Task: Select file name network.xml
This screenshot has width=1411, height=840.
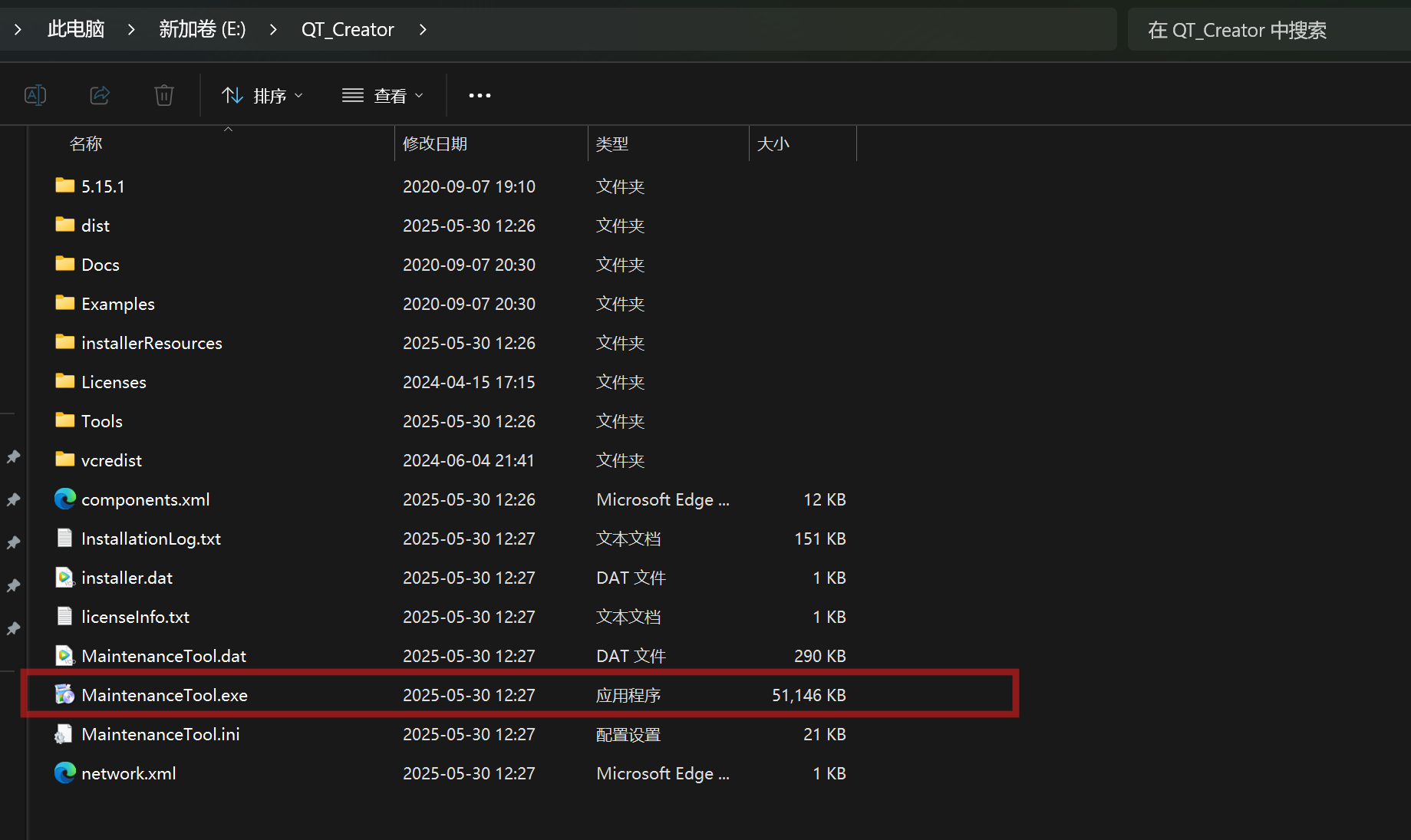Action: tap(129, 773)
